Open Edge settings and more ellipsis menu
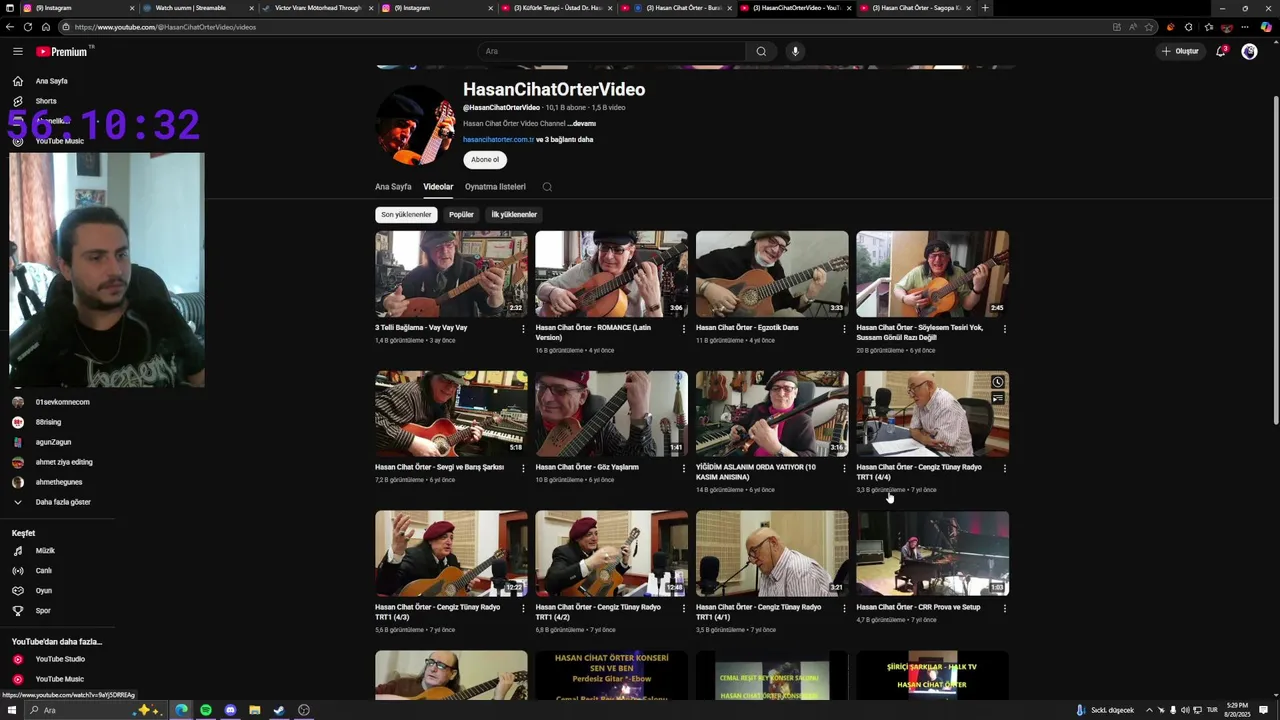This screenshot has height=720, width=1280. pos(1247,27)
